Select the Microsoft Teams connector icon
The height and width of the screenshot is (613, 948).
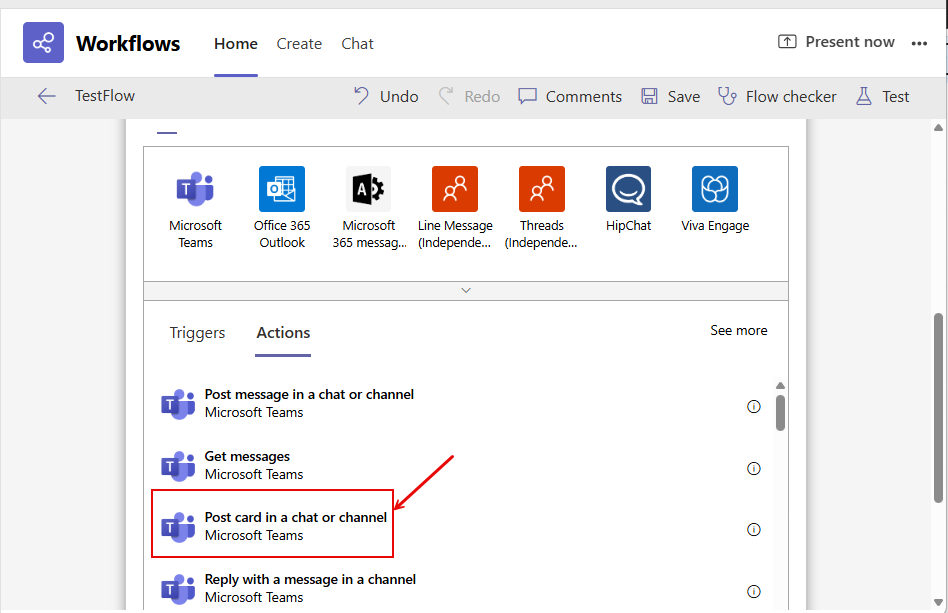(x=195, y=189)
